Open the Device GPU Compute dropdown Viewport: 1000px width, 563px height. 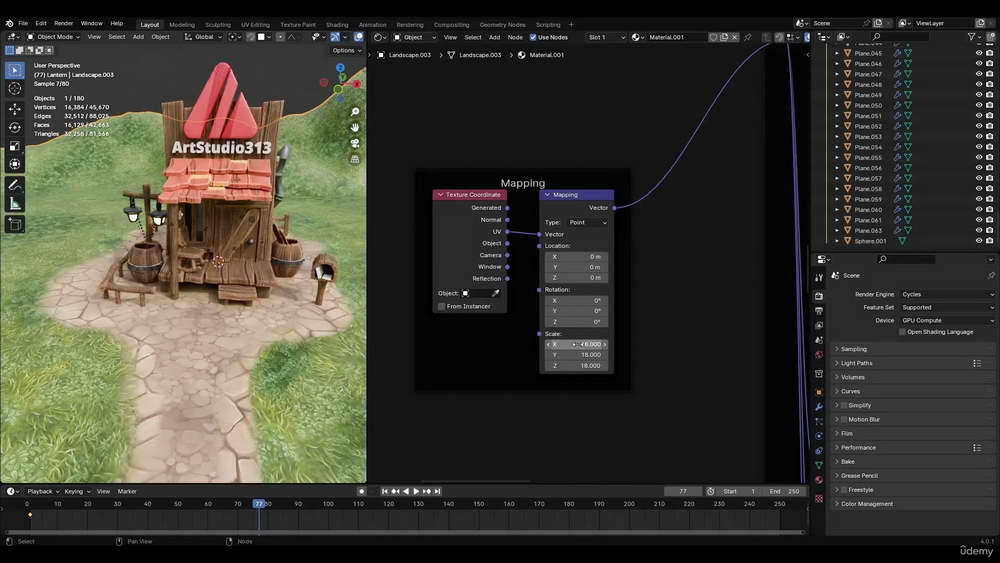point(947,321)
